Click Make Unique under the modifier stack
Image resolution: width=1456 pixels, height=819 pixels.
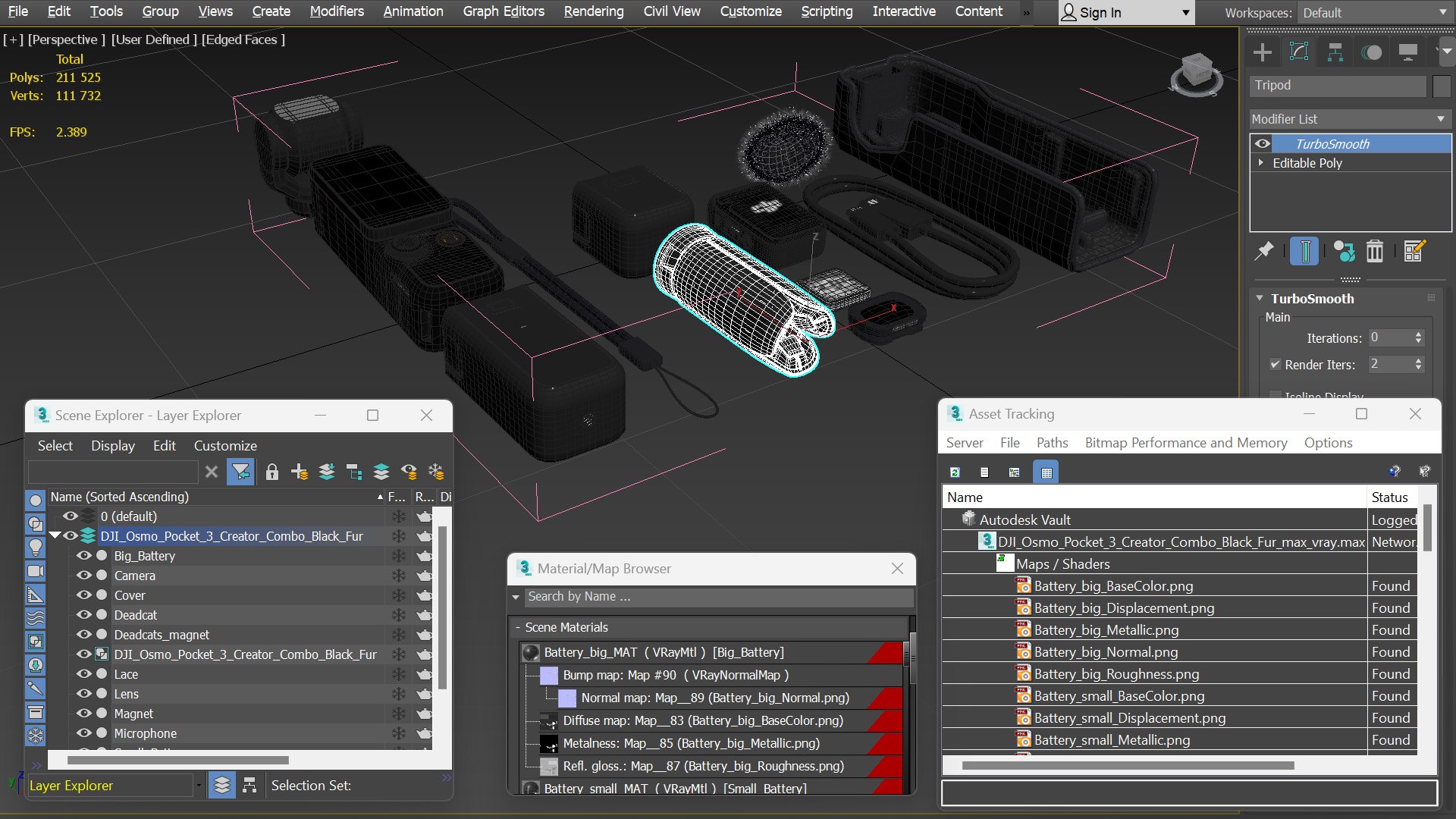click(1344, 251)
